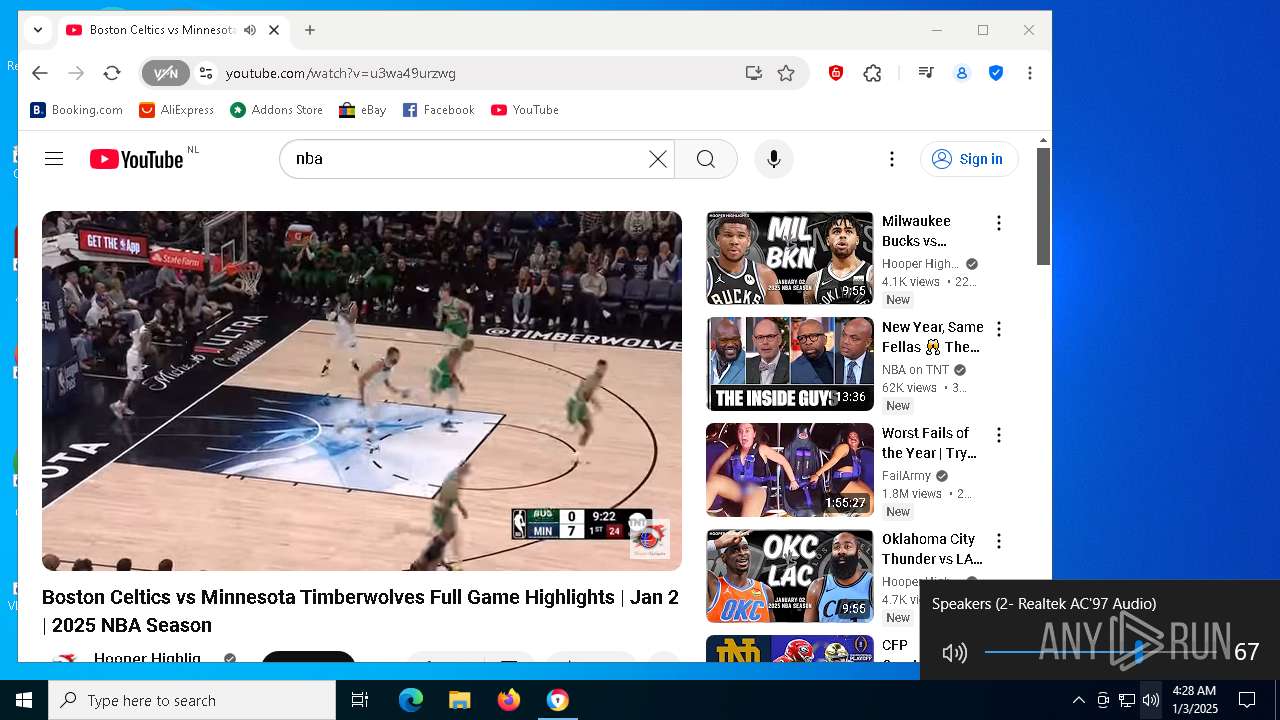Open the Booking.com bookmark
The width and height of the screenshot is (1280, 720).
[x=77, y=110]
